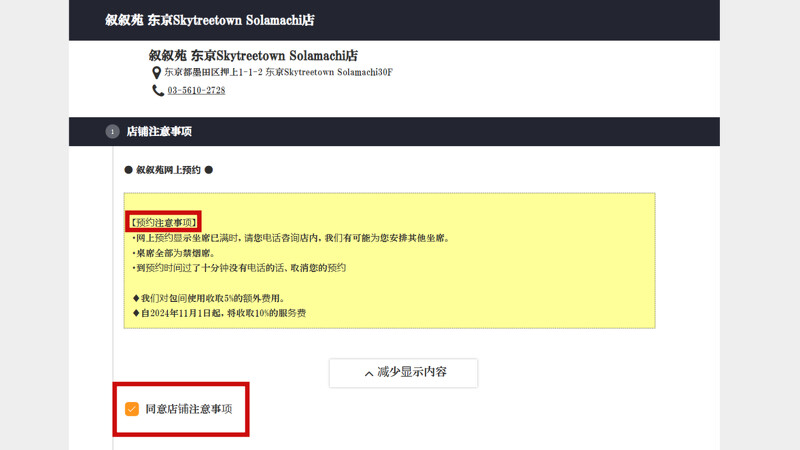The height and width of the screenshot is (450, 800).
Task: Click the step 1 circle icon
Action: 112,132
